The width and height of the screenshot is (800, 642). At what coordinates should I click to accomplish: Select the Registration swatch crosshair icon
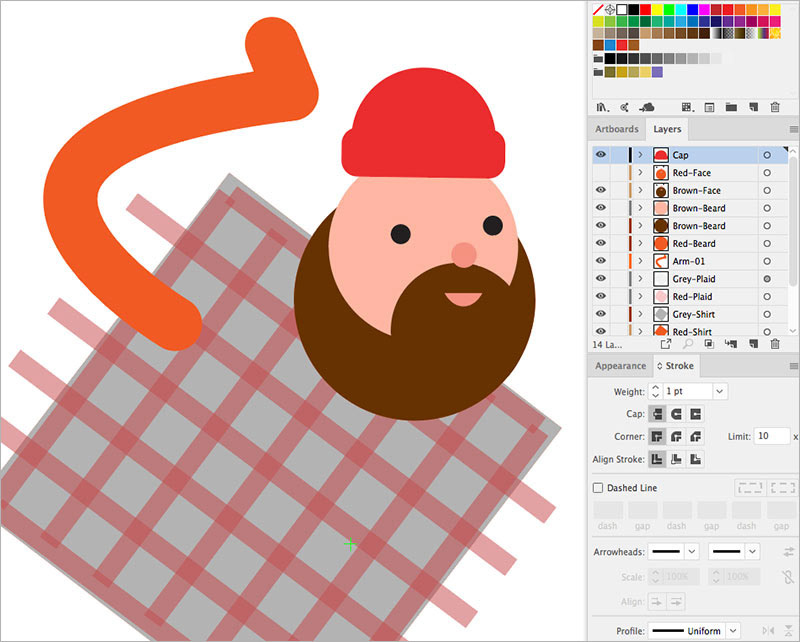pos(610,9)
